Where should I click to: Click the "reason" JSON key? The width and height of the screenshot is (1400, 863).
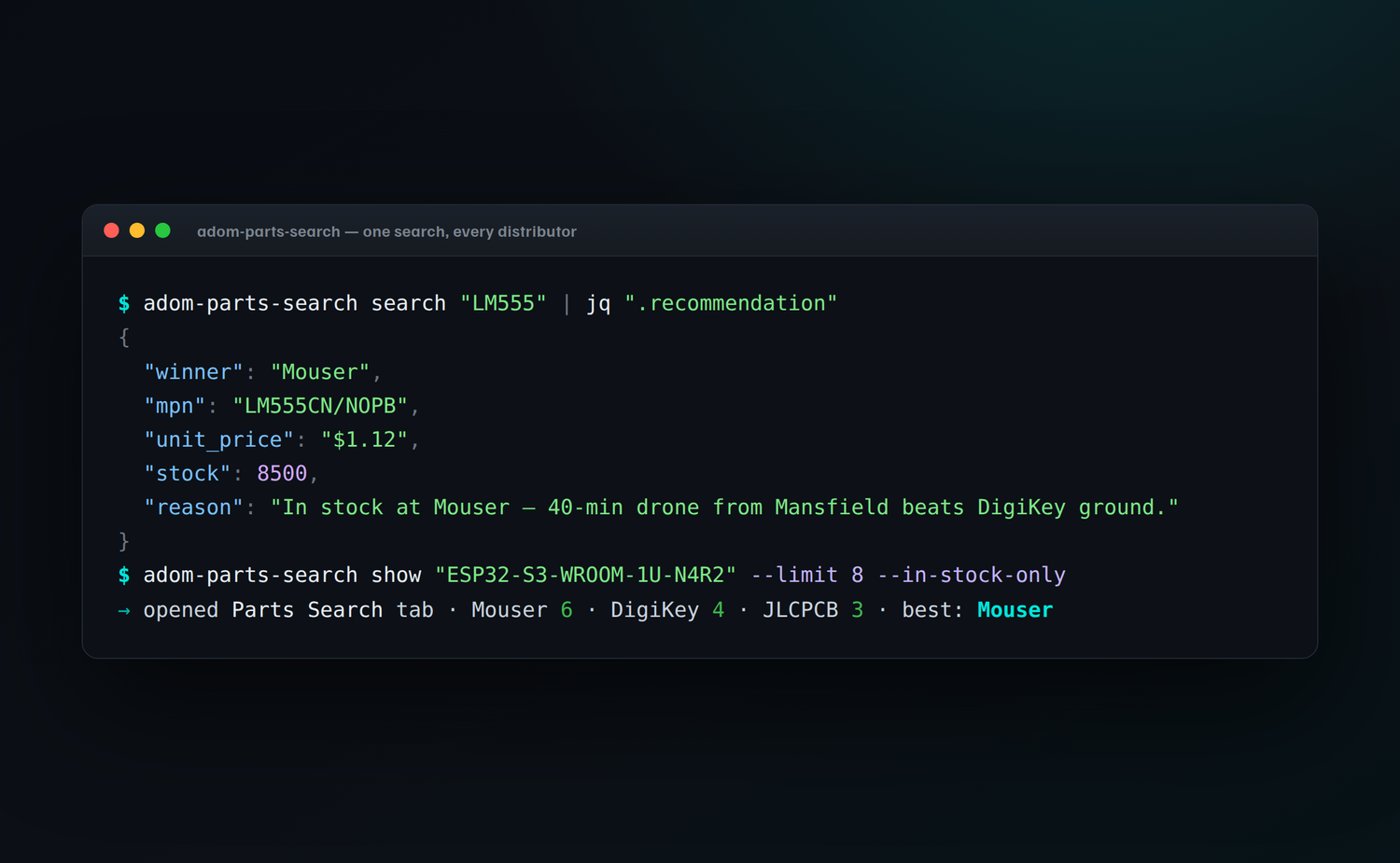[193, 508]
